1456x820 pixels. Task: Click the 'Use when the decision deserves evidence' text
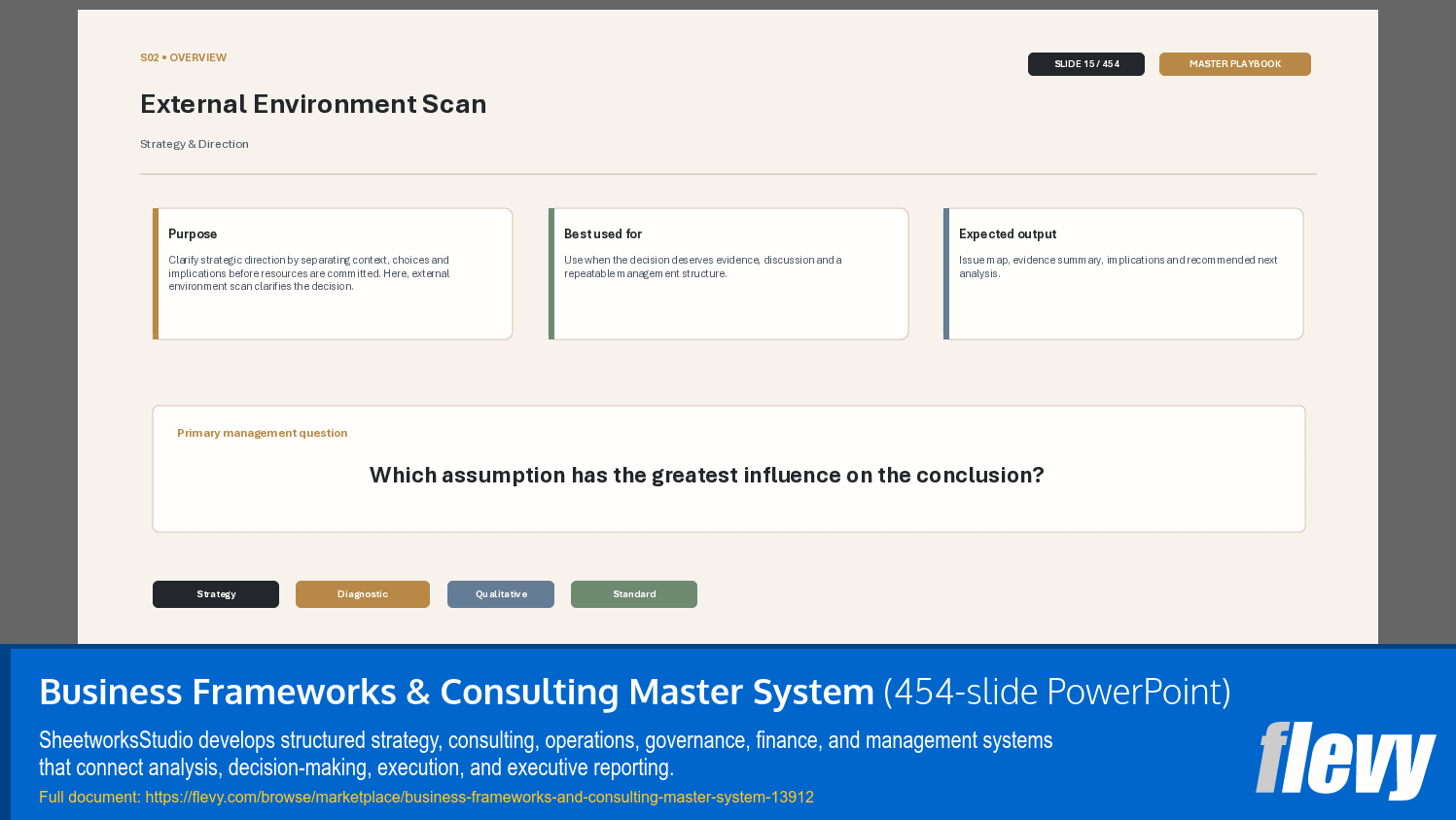point(703,267)
